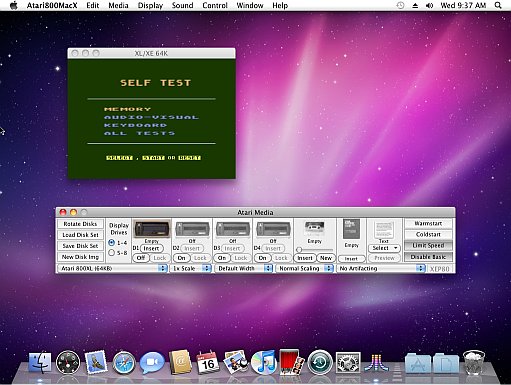The height and width of the screenshot is (385, 511).
Task: Click the cassette position slider
Action: [314, 249]
